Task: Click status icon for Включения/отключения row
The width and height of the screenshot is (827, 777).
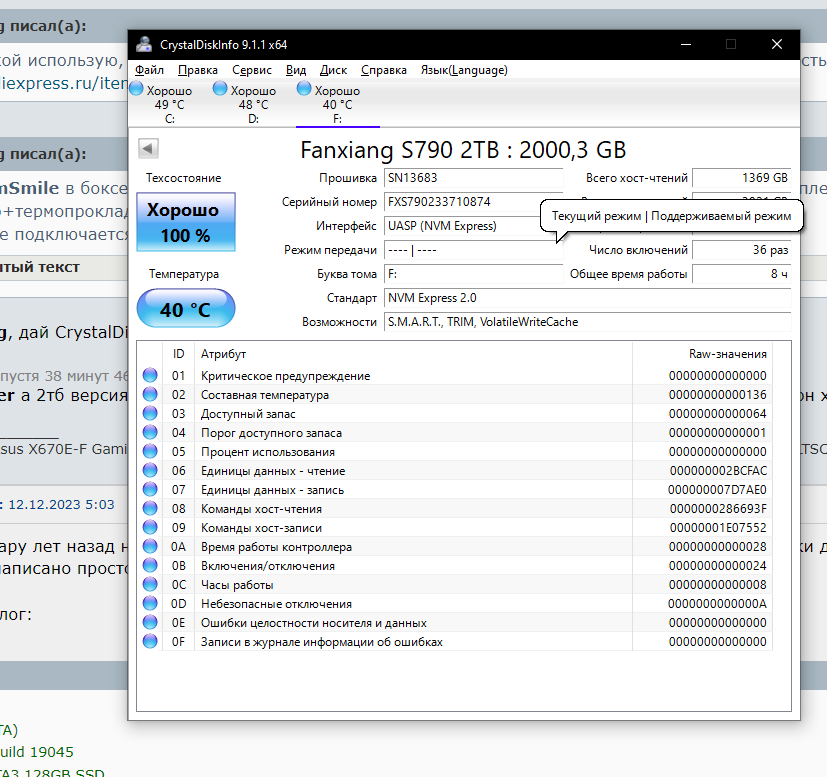Action: [150, 565]
